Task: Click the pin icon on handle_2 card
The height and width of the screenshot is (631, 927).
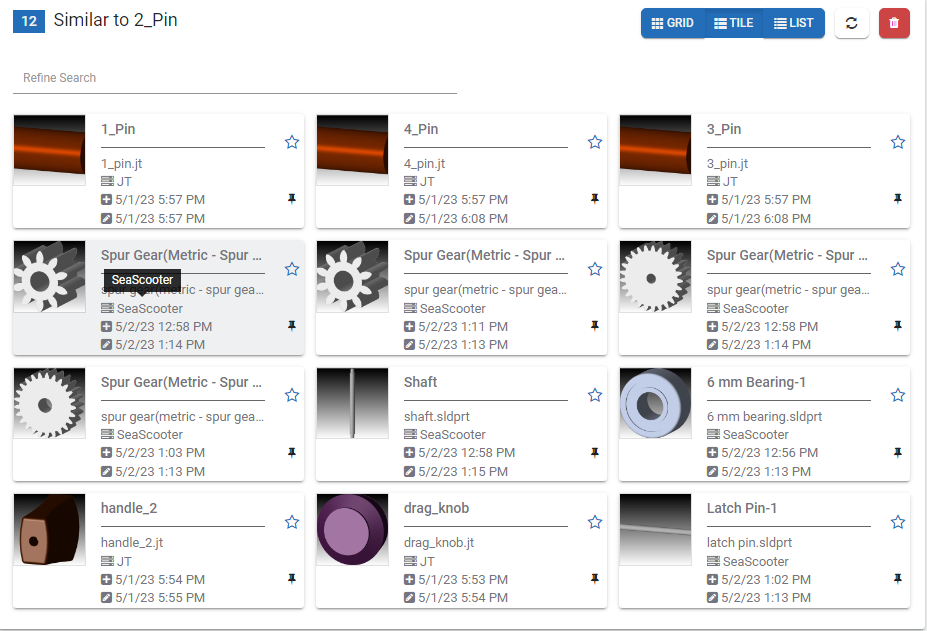Action: [291, 578]
